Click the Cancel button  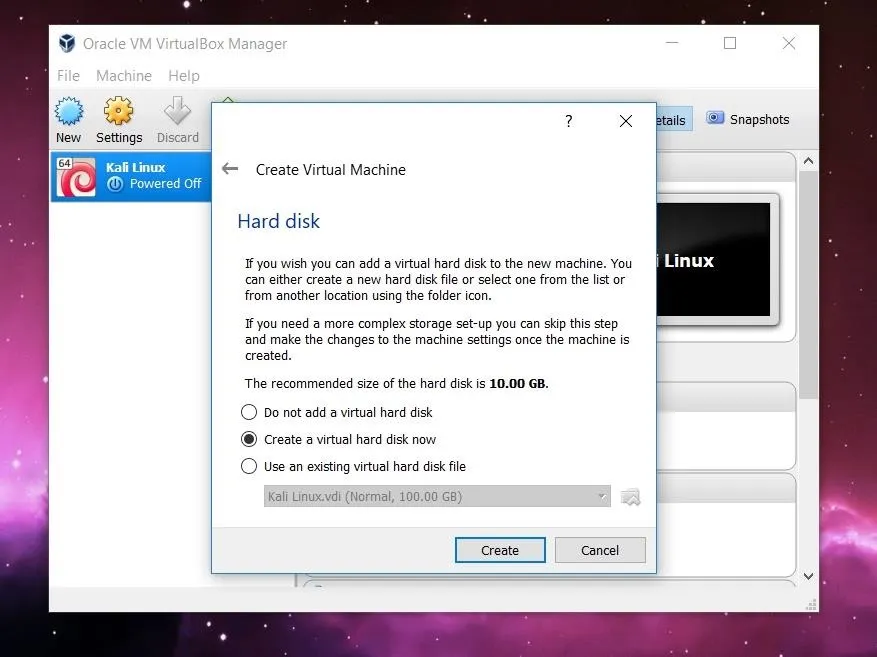click(x=600, y=550)
